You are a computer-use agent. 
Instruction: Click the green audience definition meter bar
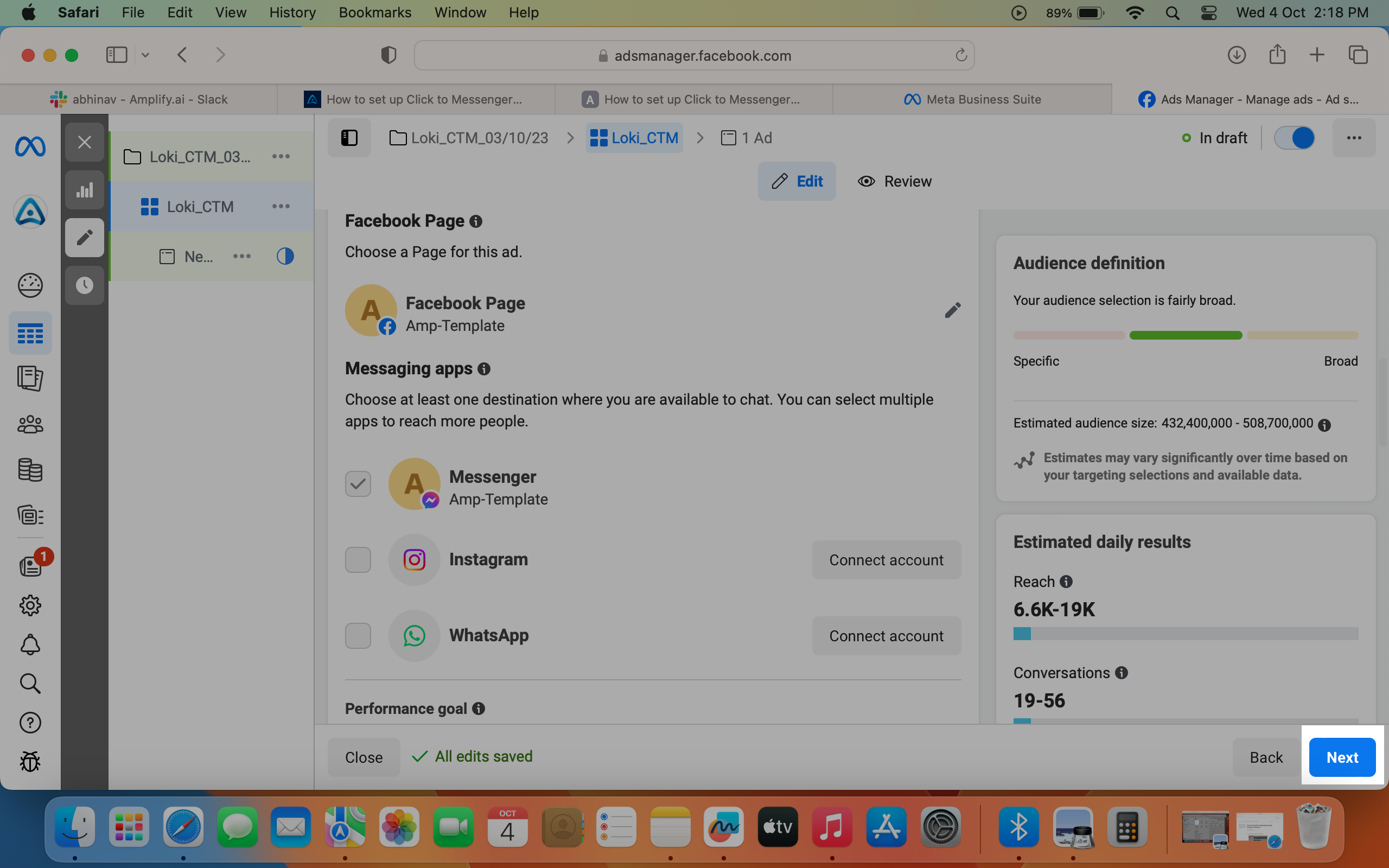[x=1185, y=335]
